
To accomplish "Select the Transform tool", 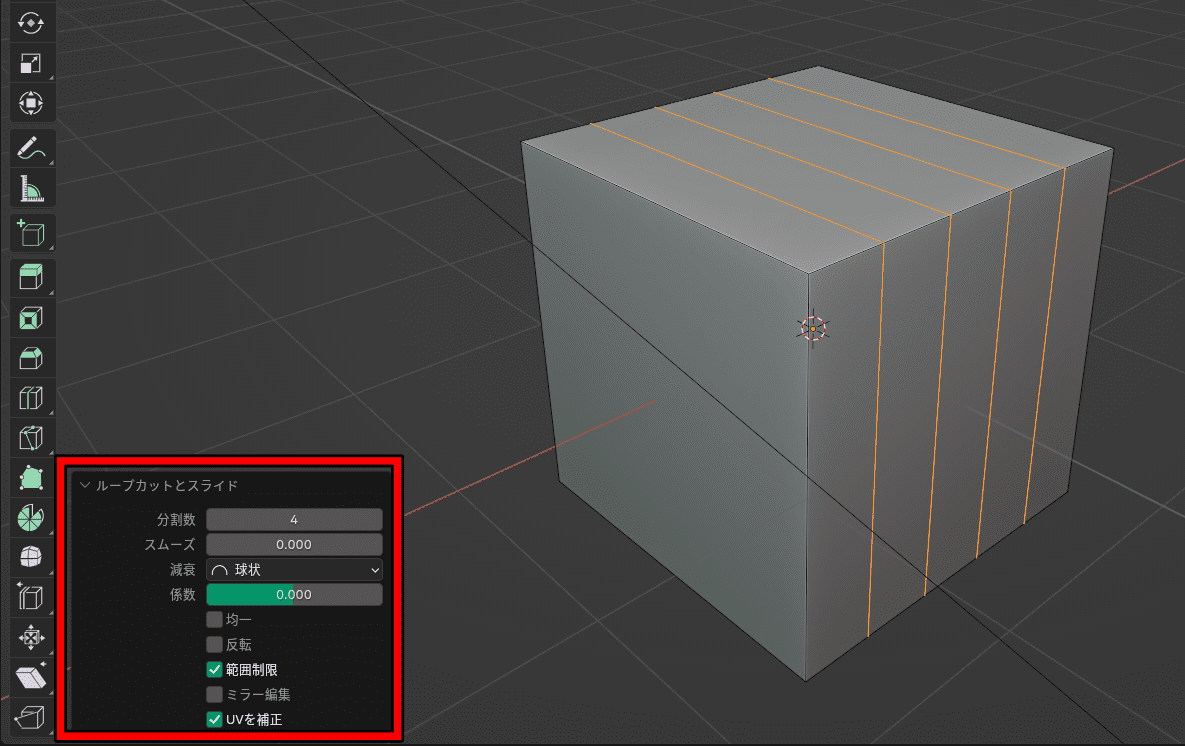I will click(31, 103).
